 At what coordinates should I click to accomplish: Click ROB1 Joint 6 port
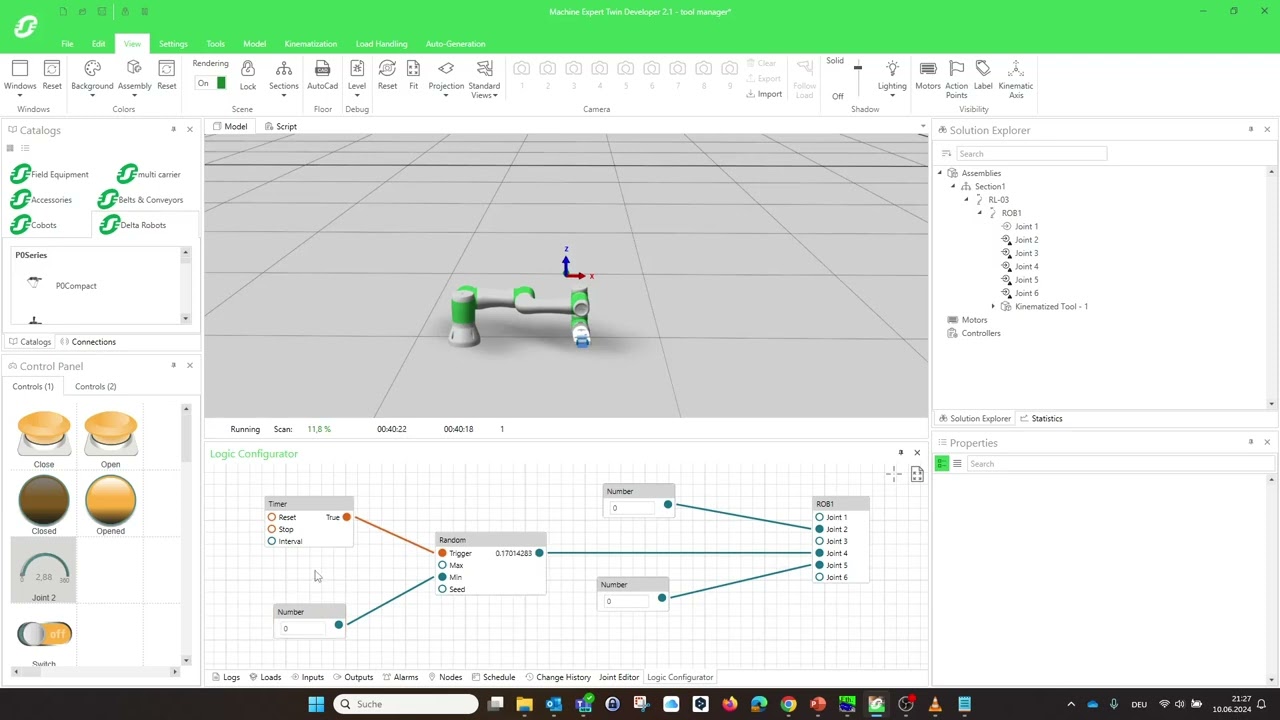coord(819,577)
